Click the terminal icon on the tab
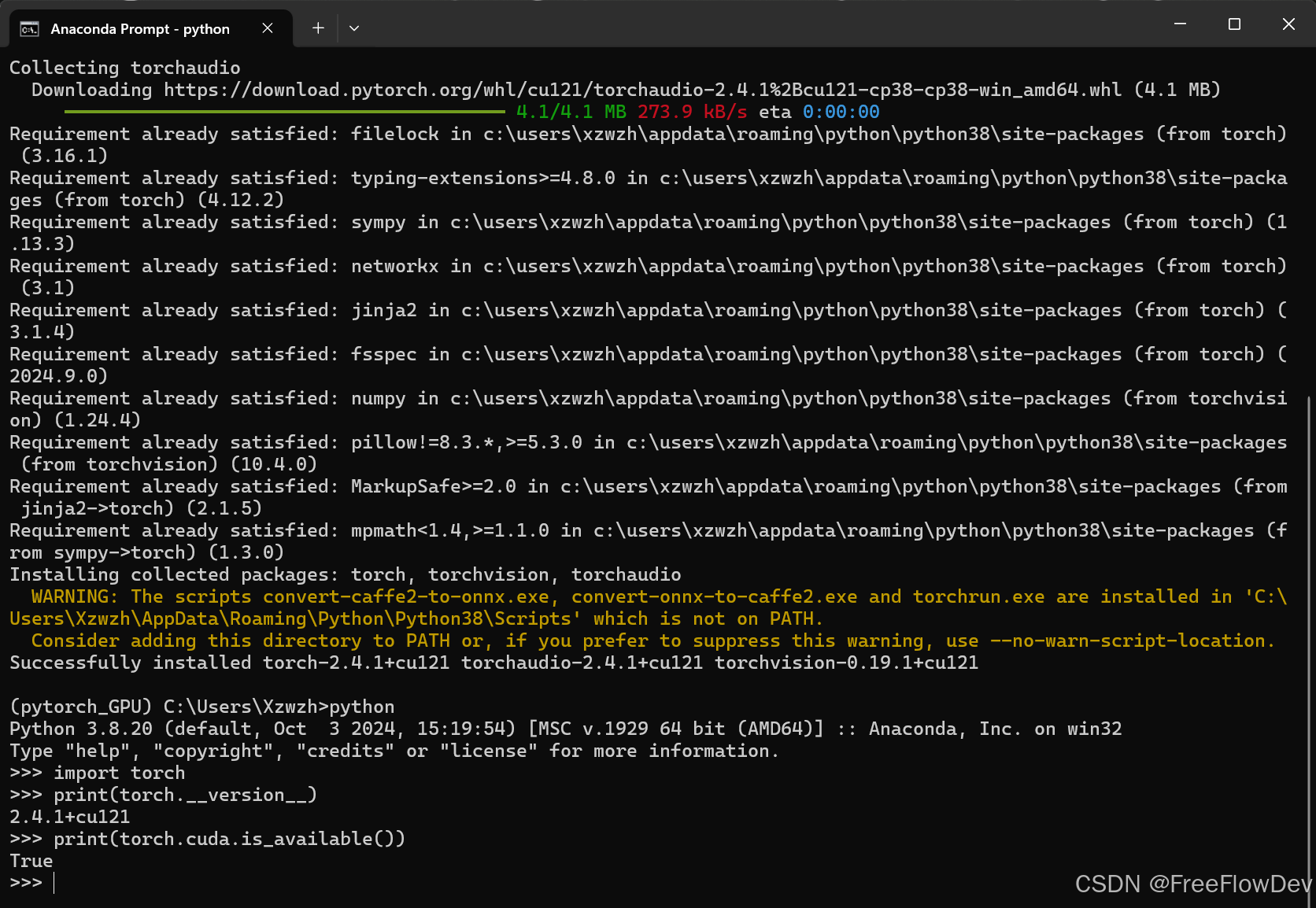This screenshot has width=1316, height=908. pos(29,29)
